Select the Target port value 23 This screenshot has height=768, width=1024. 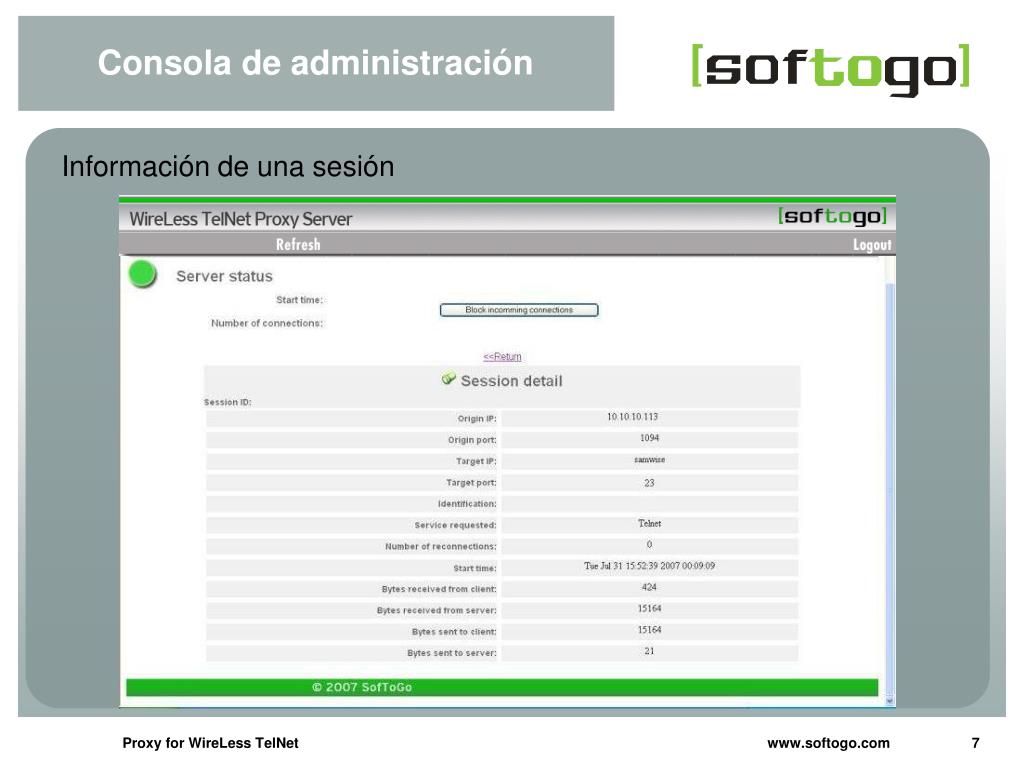click(649, 483)
